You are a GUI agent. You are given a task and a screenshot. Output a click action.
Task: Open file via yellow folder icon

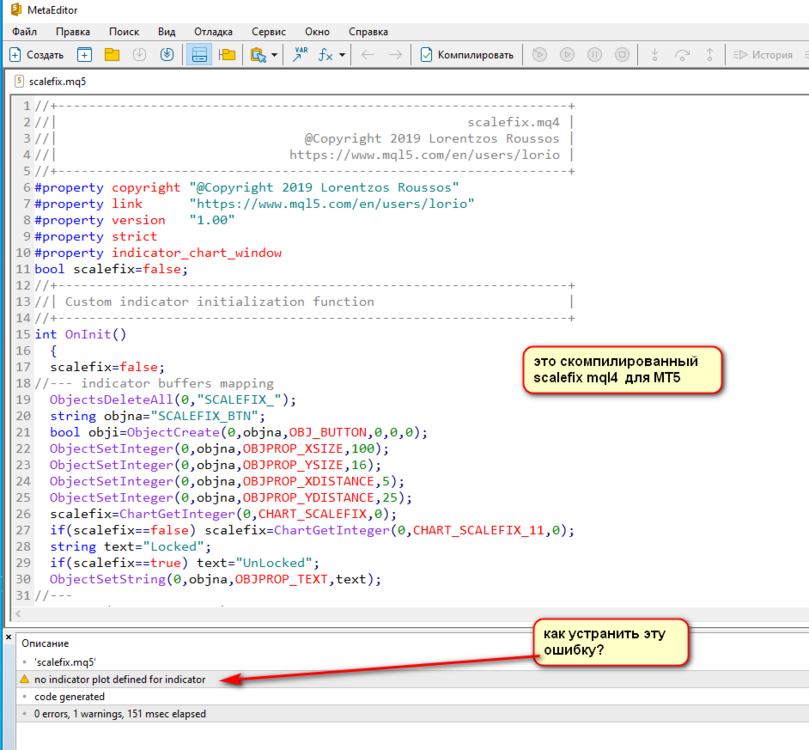(112, 55)
